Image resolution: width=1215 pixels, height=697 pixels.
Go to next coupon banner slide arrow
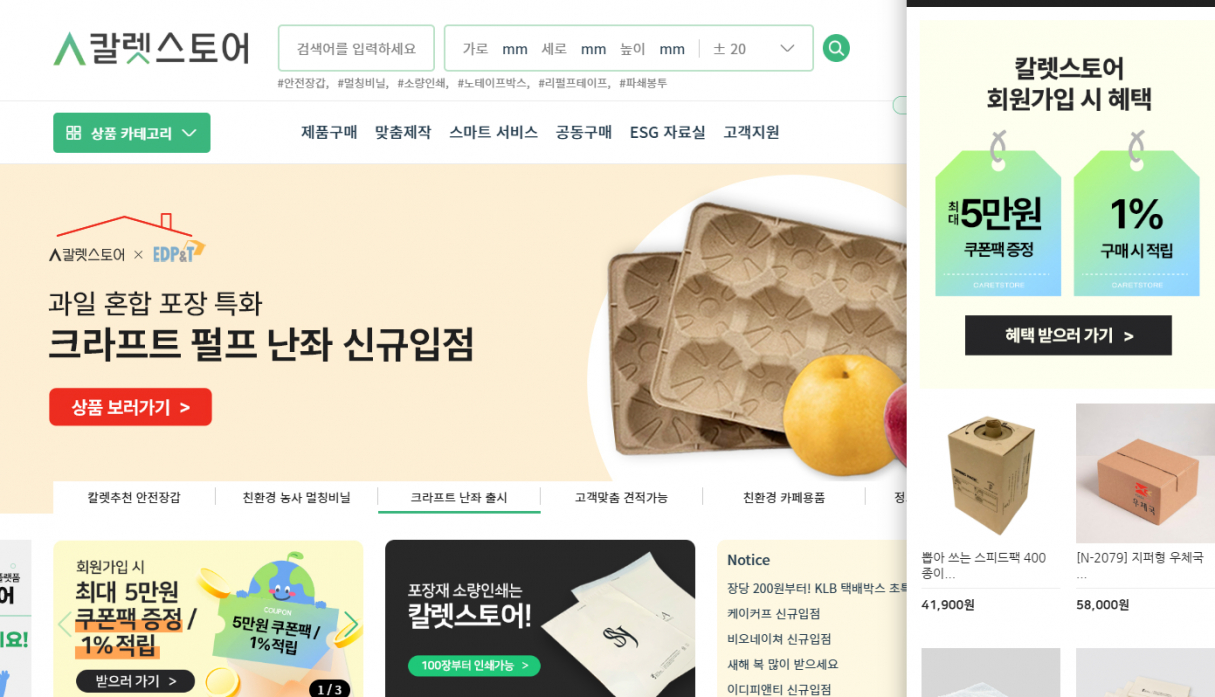click(x=351, y=625)
